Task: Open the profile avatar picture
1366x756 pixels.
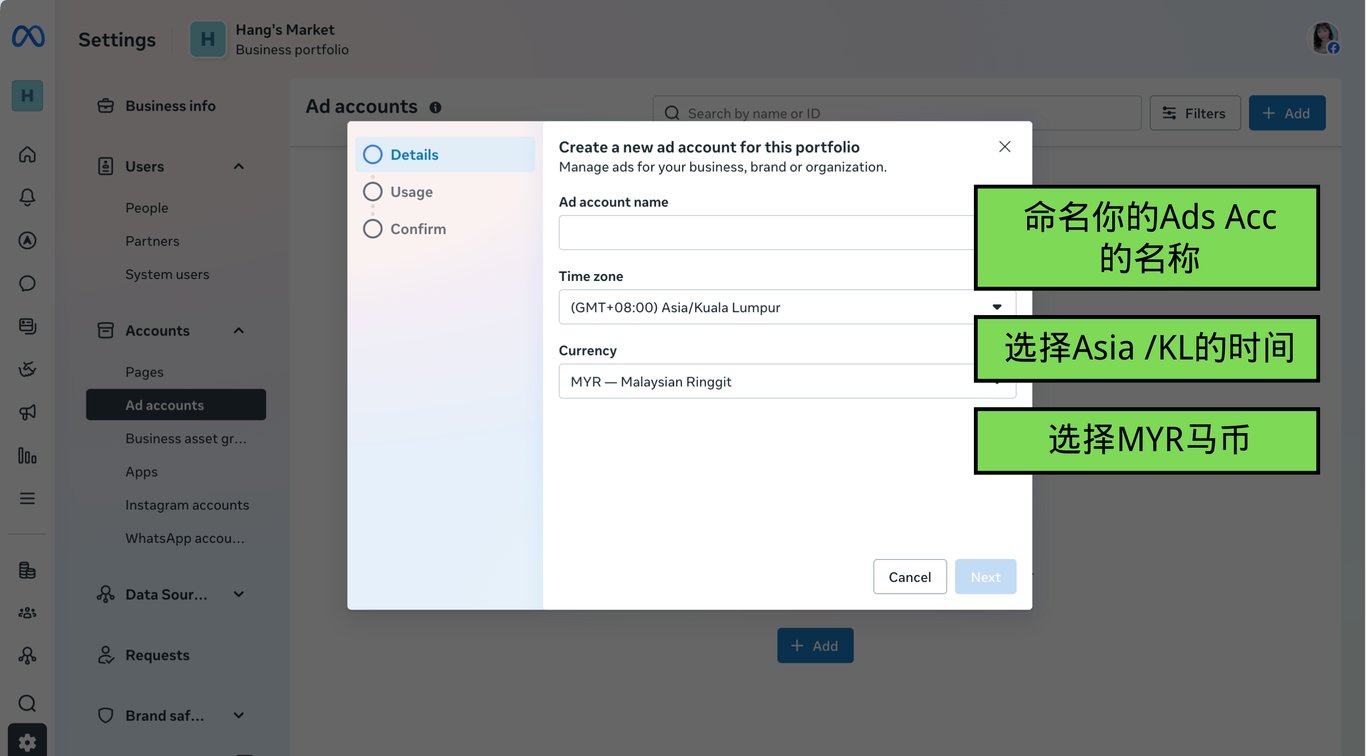Action: pos(1325,38)
